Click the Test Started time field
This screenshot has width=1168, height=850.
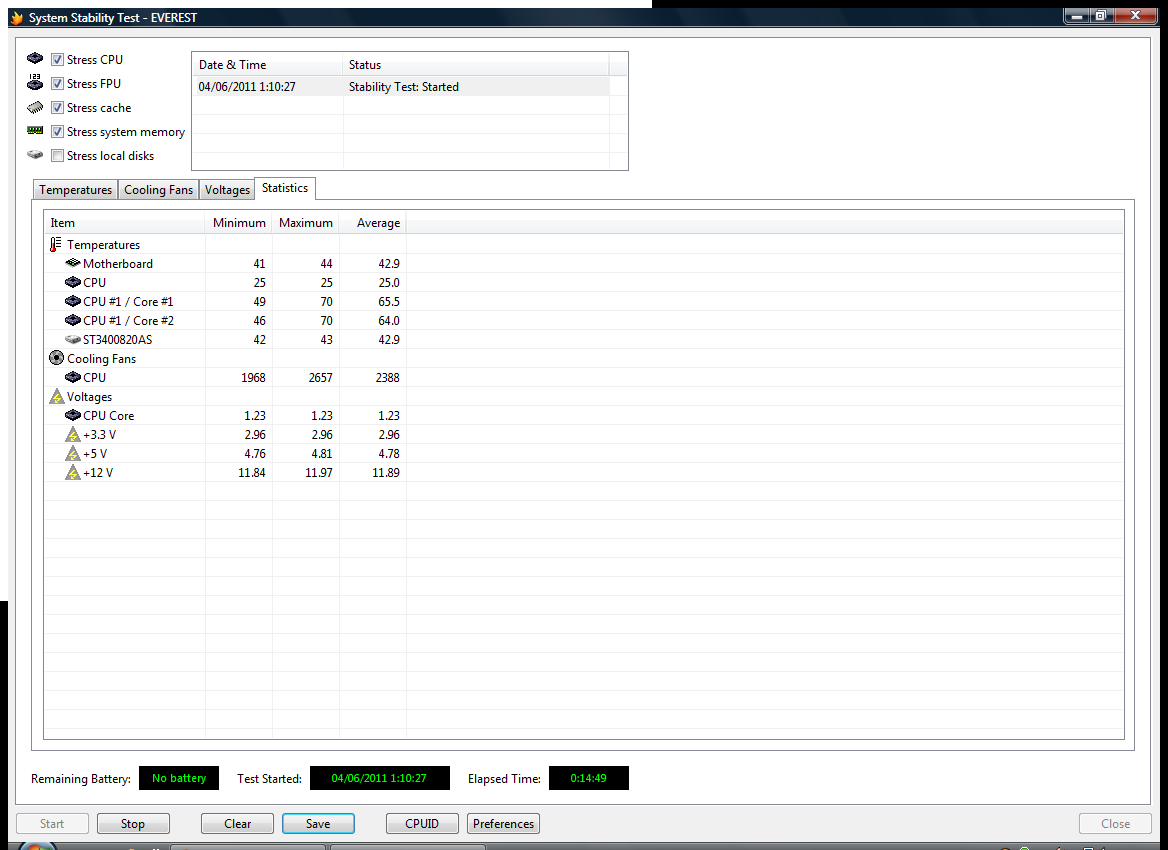(379, 778)
